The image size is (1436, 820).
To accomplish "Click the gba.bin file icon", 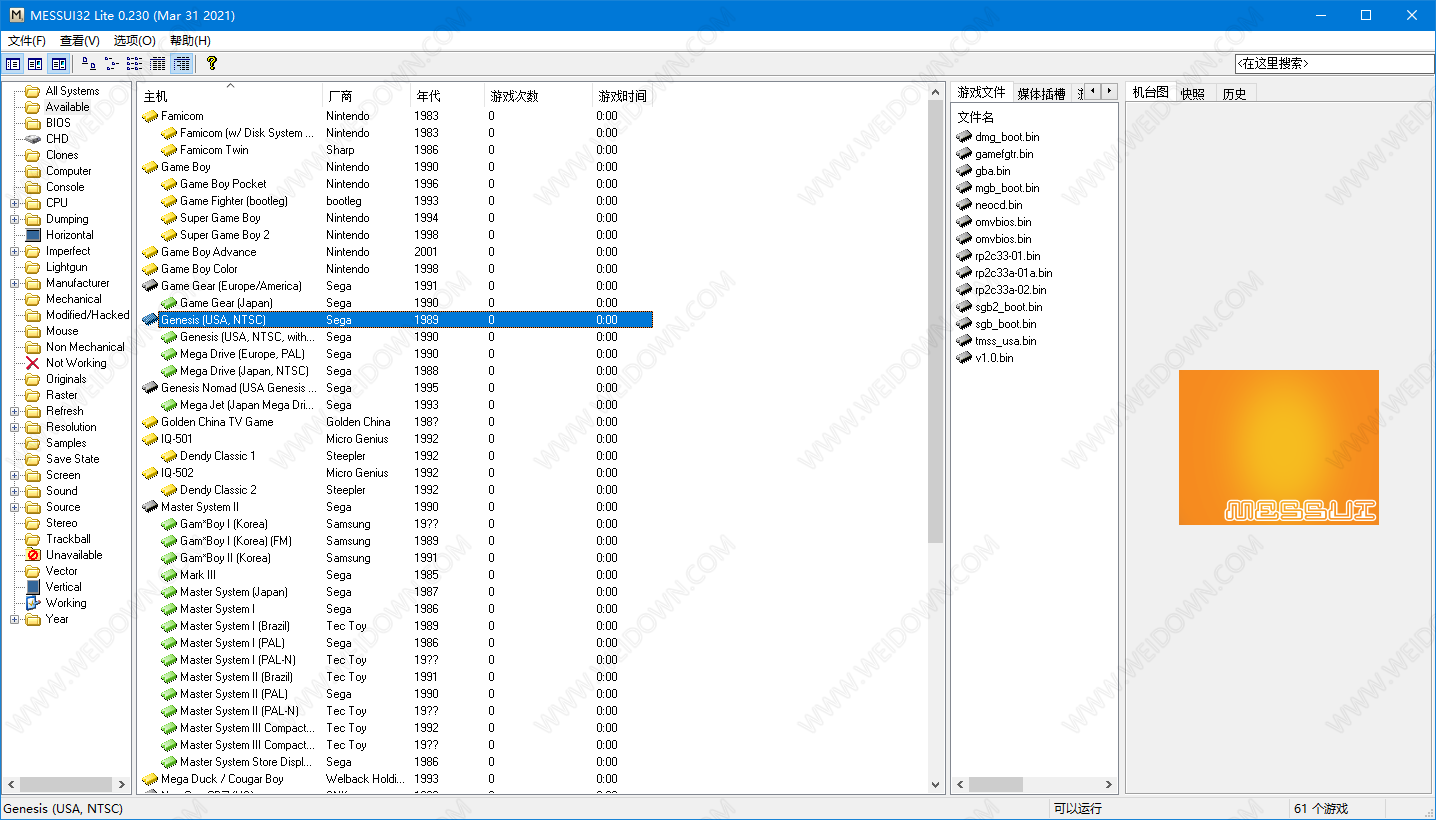I will pyautogui.click(x=964, y=171).
